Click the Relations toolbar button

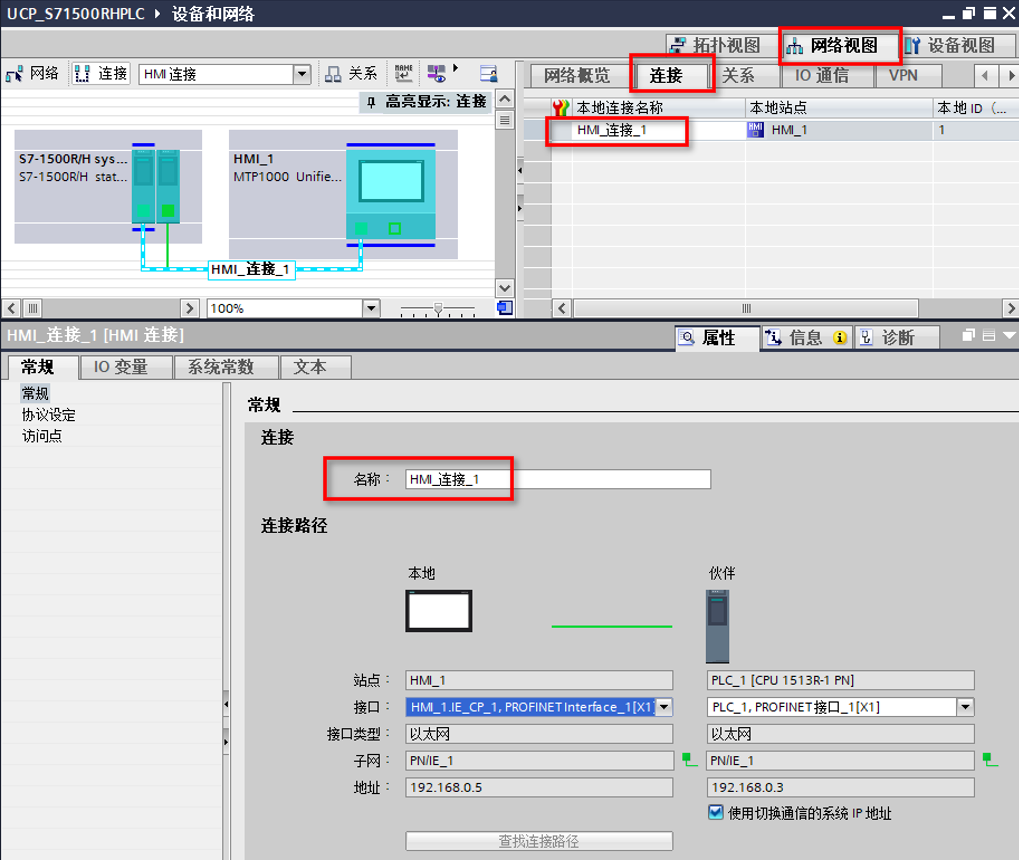[351, 74]
